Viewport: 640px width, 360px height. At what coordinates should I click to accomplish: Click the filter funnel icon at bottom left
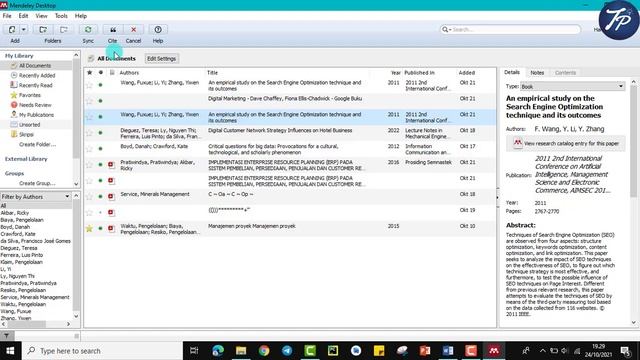(x=7, y=336)
